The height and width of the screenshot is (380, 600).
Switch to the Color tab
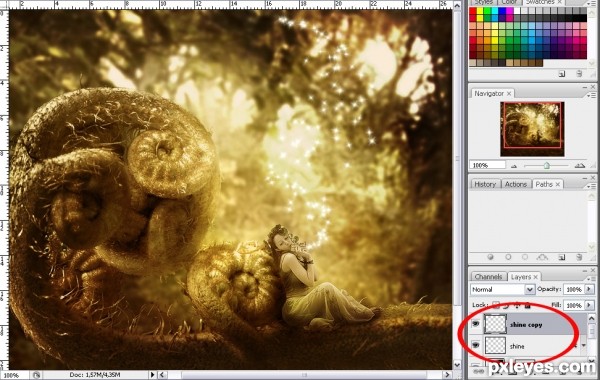tap(509, 2)
